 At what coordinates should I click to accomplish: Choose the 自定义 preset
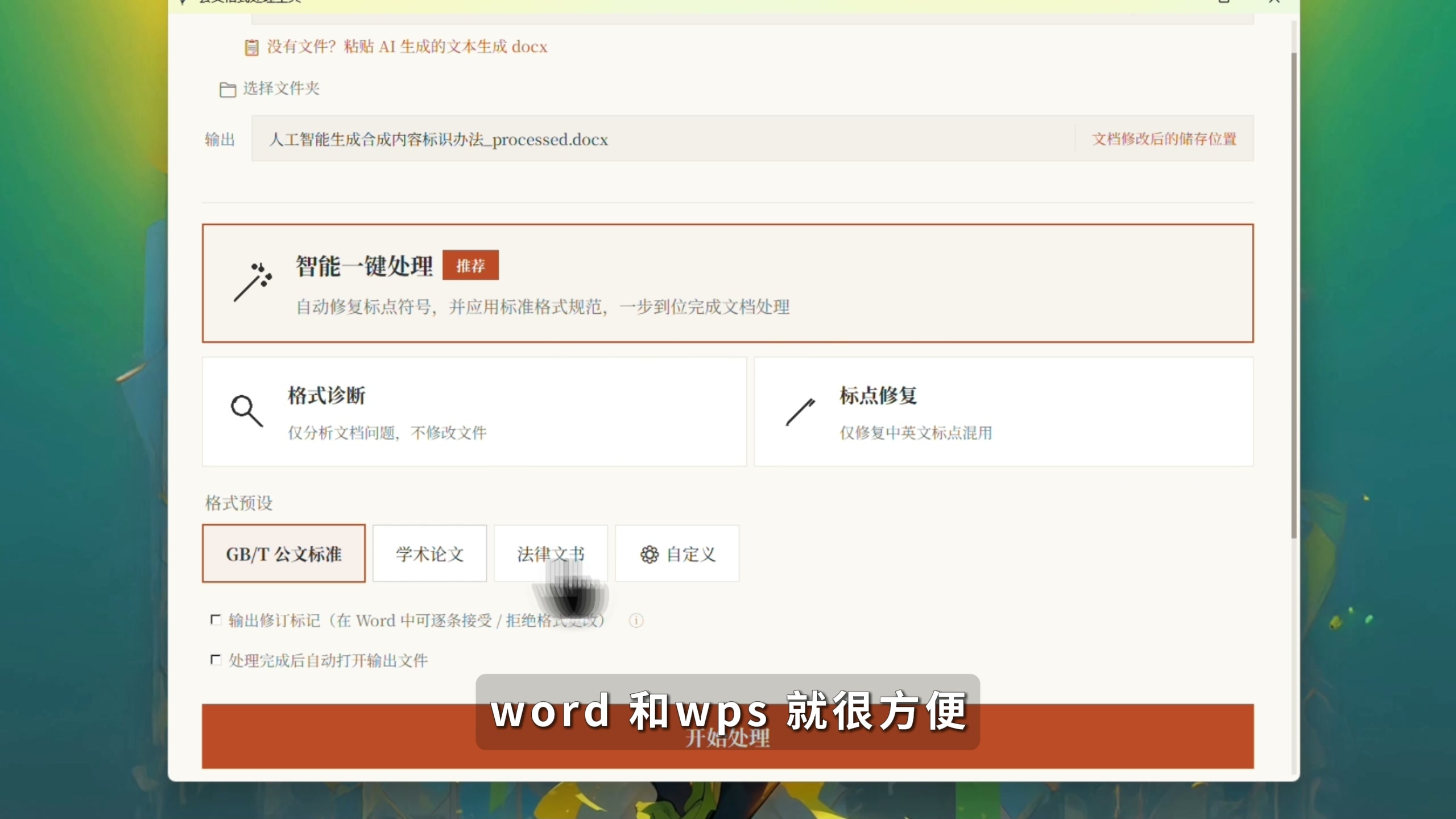click(677, 553)
